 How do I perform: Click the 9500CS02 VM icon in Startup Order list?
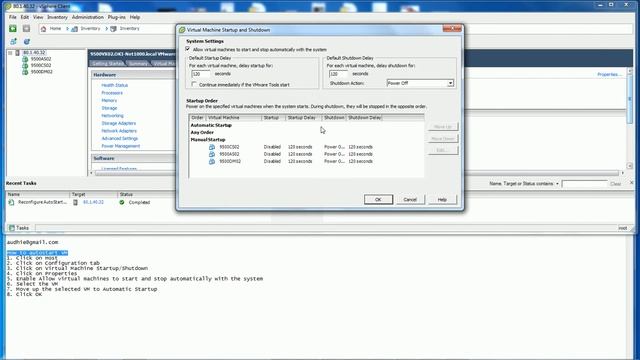tap(212, 147)
